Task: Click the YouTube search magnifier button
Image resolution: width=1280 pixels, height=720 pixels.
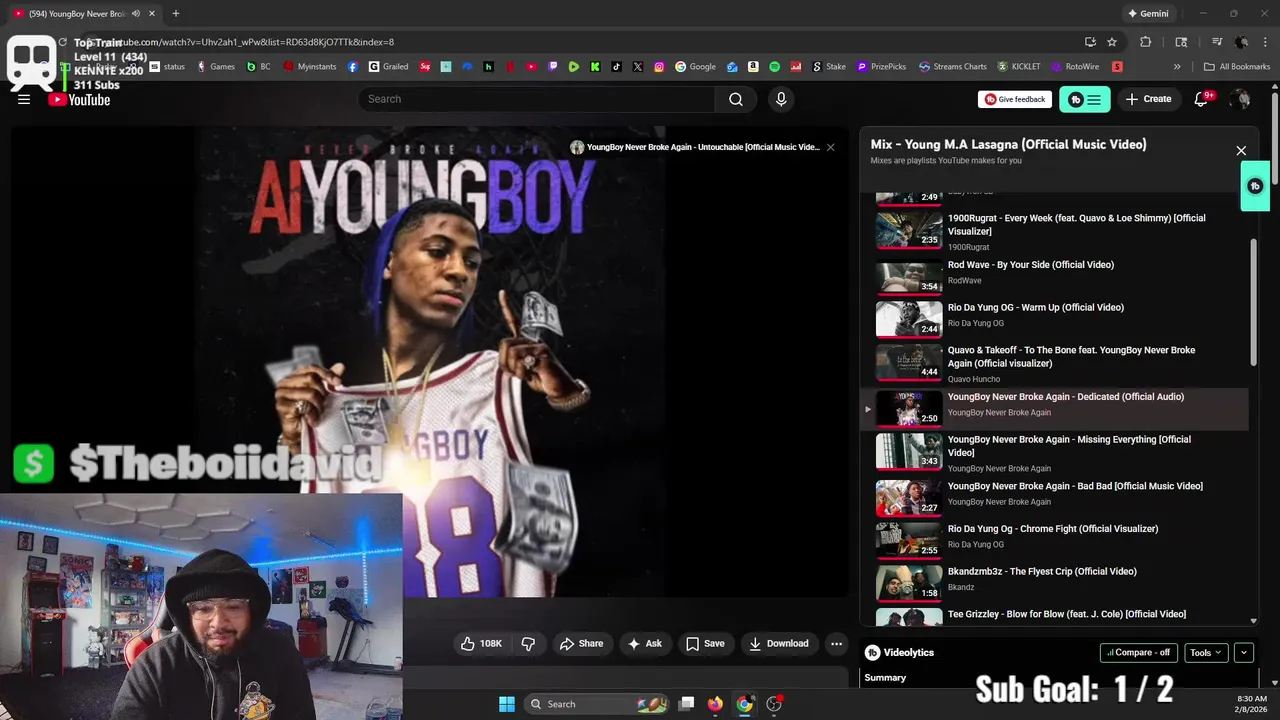Action: [x=736, y=99]
